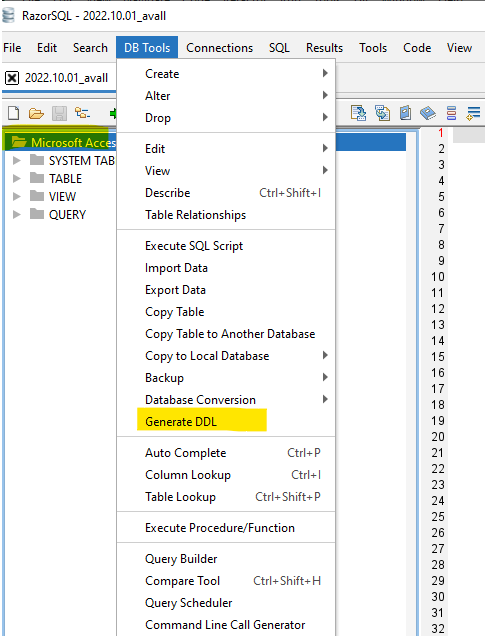The image size is (485, 636).
Task: Select Generate DDL menu item
Action: [226, 422]
